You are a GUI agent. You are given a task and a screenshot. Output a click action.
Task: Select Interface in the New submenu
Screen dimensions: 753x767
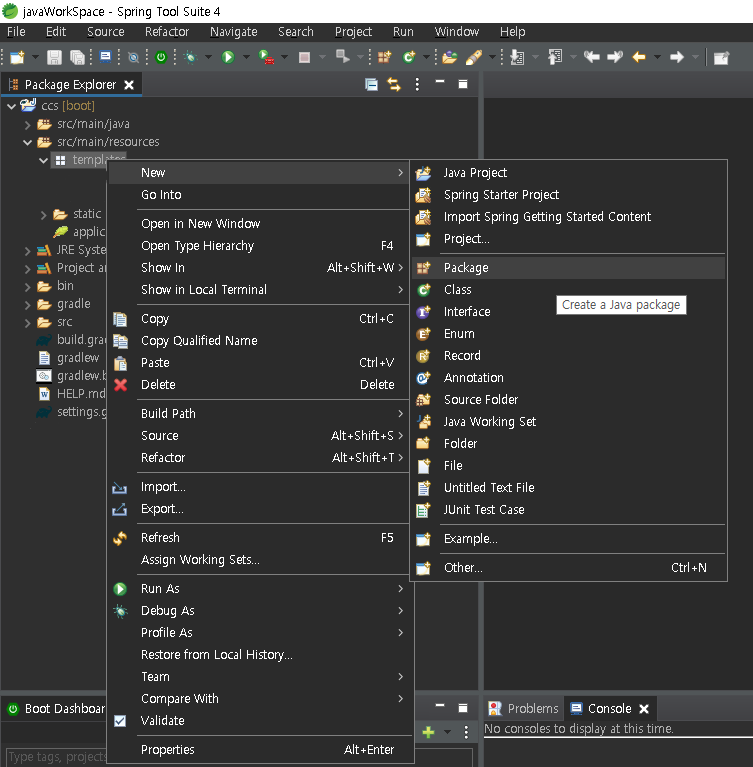point(569,312)
